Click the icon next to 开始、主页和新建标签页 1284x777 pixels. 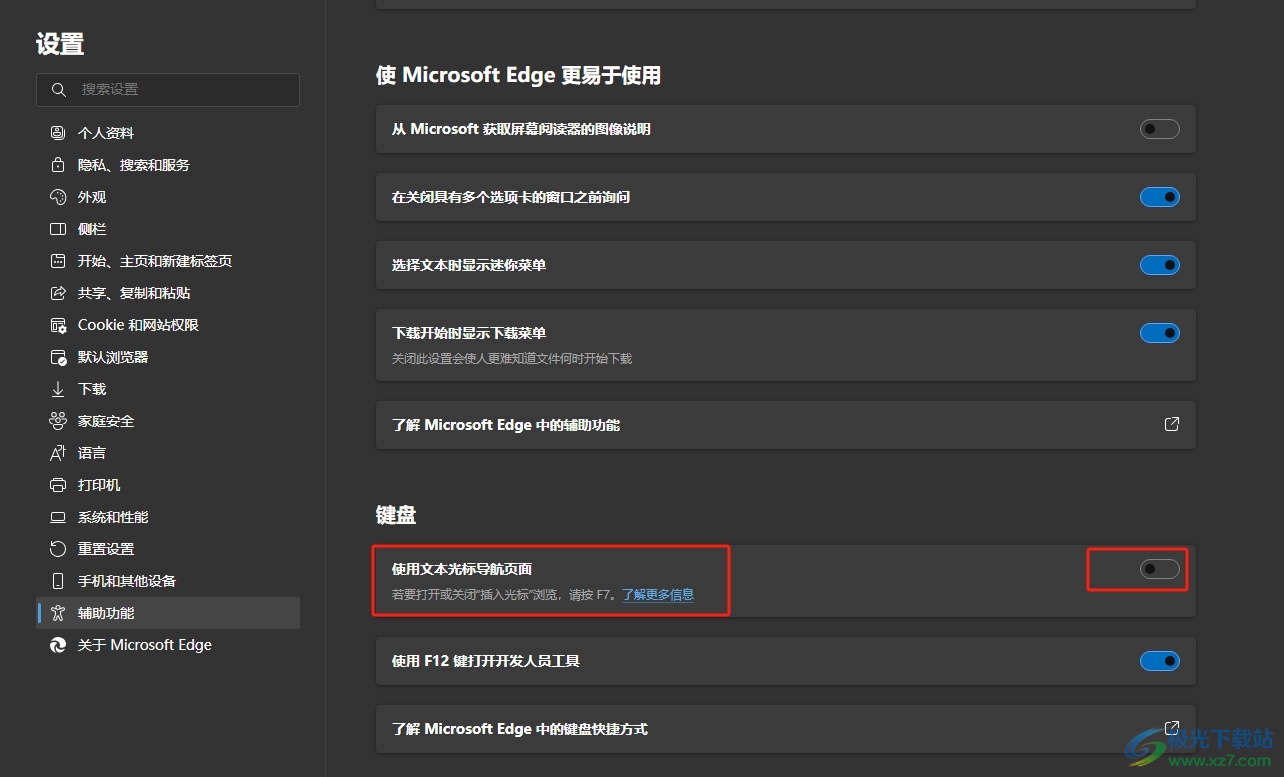pos(58,261)
